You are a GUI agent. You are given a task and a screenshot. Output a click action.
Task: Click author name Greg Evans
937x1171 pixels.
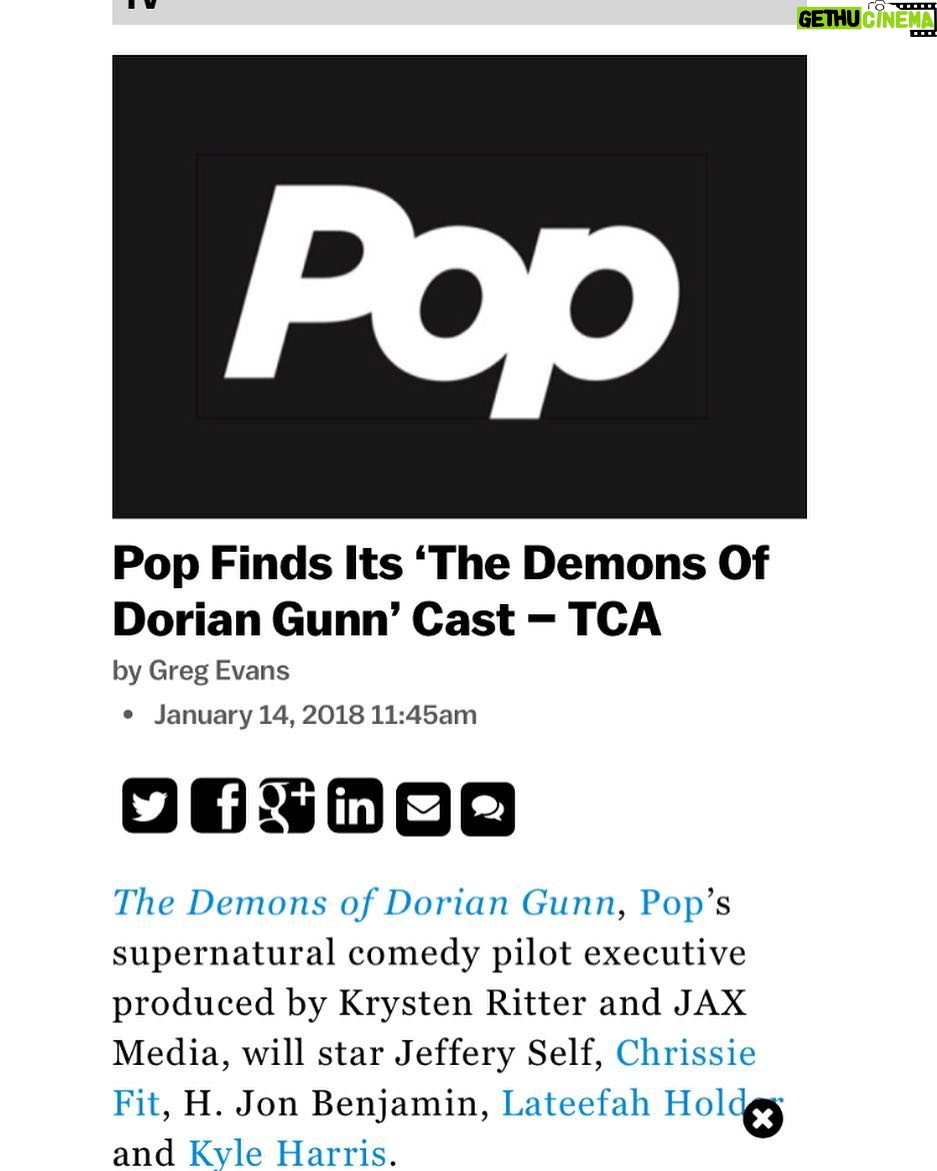click(219, 671)
